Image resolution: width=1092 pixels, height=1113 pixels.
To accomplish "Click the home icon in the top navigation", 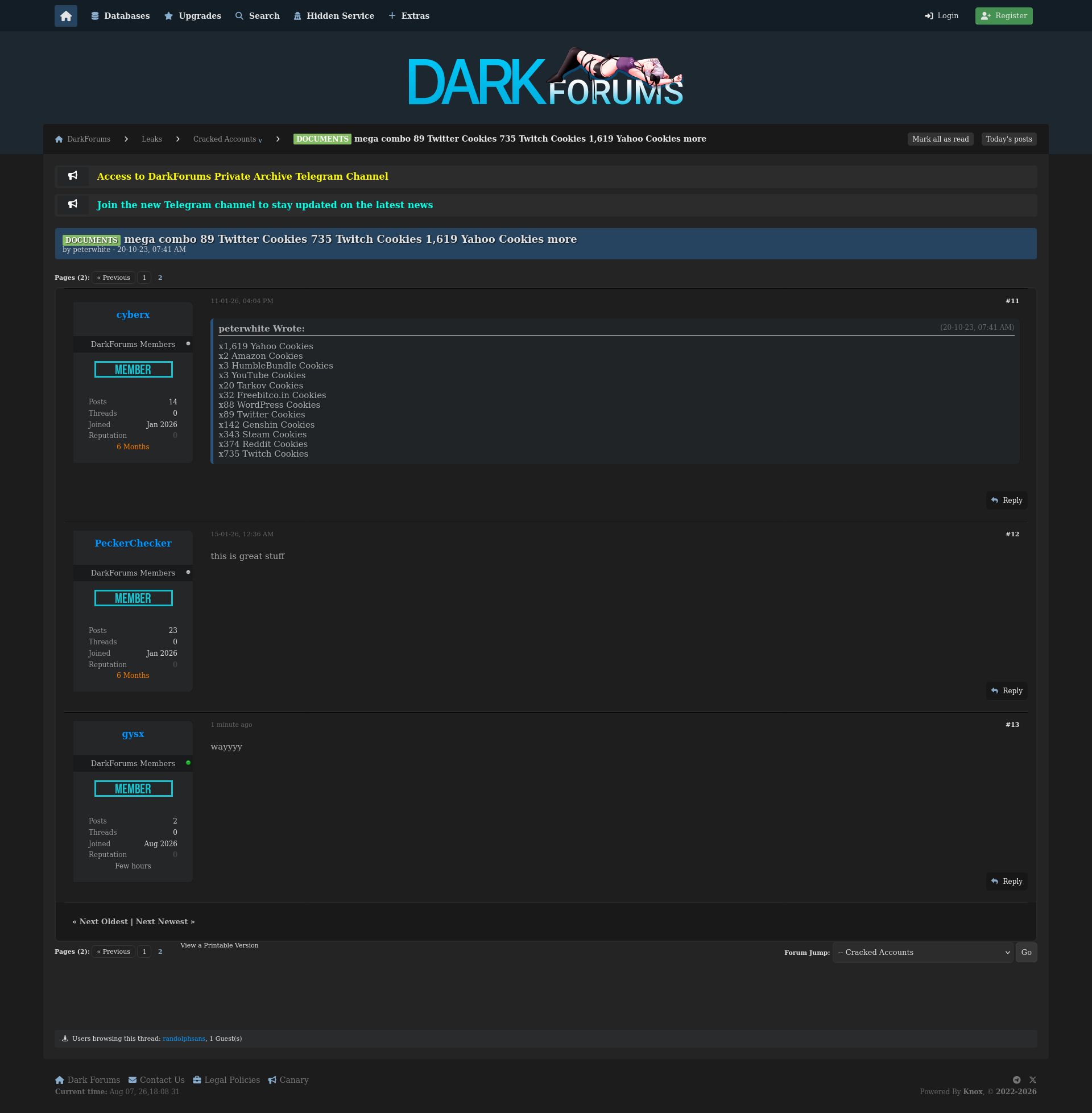I will (x=66, y=16).
